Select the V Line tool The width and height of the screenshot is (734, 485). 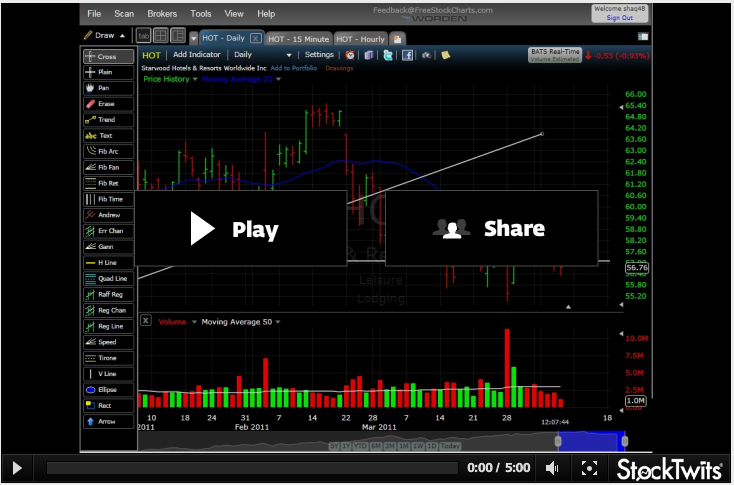(109, 374)
